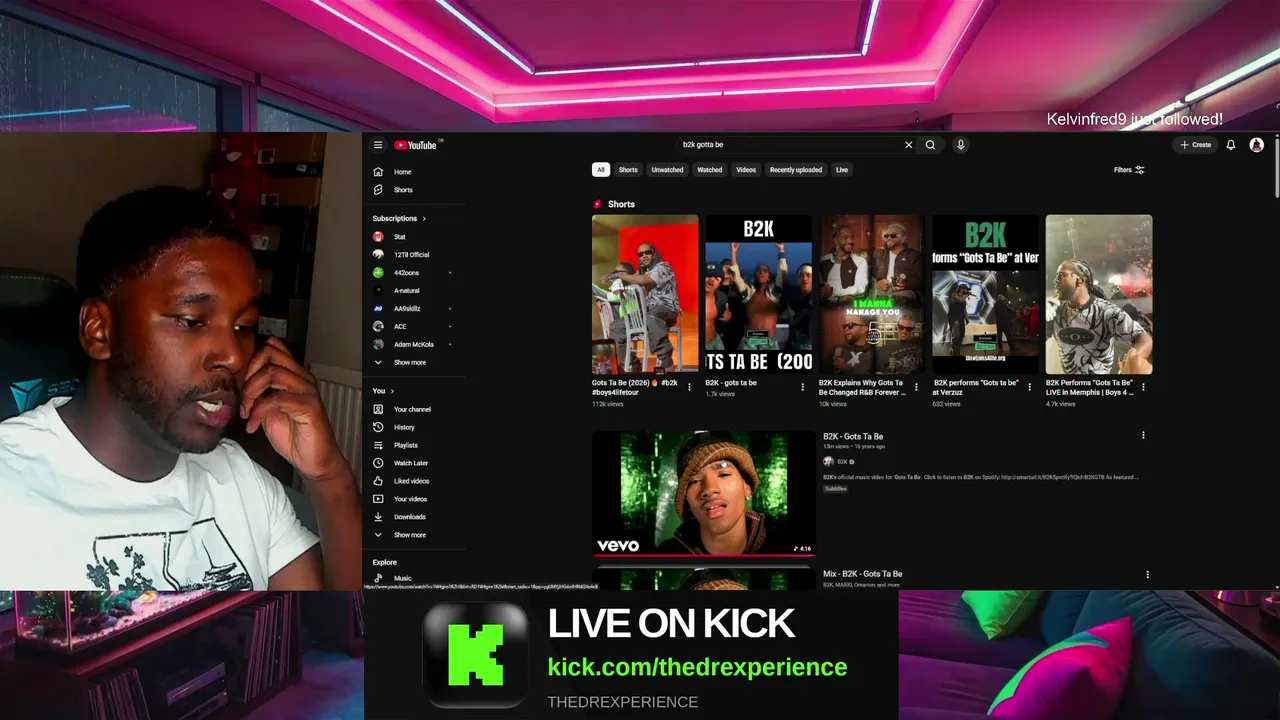Click the magnifying glass search button

pos(930,145)
